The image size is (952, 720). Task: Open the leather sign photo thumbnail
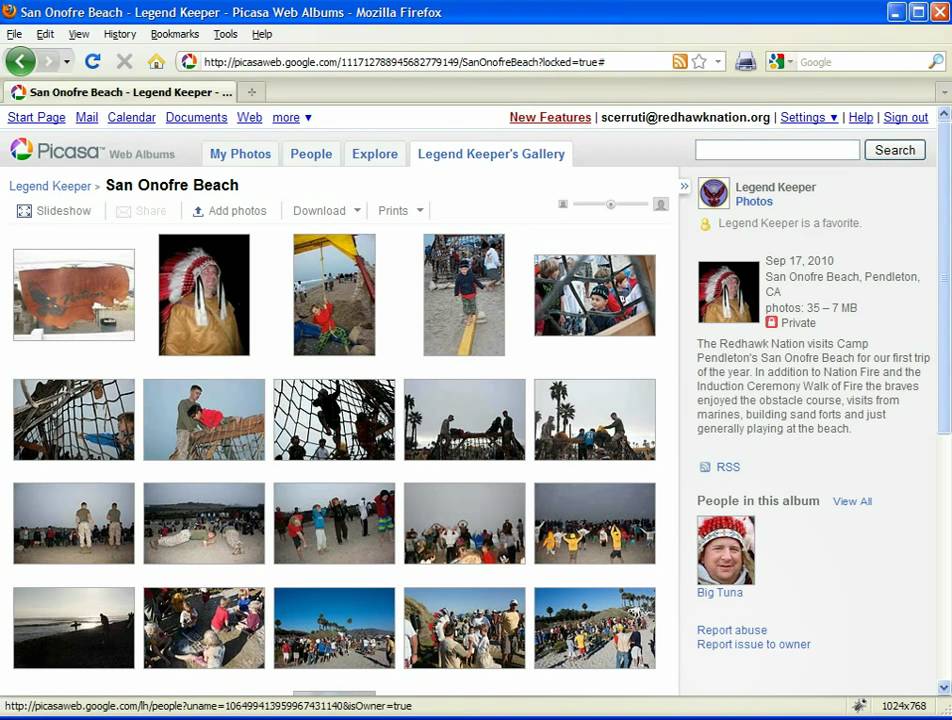(74, 294)
